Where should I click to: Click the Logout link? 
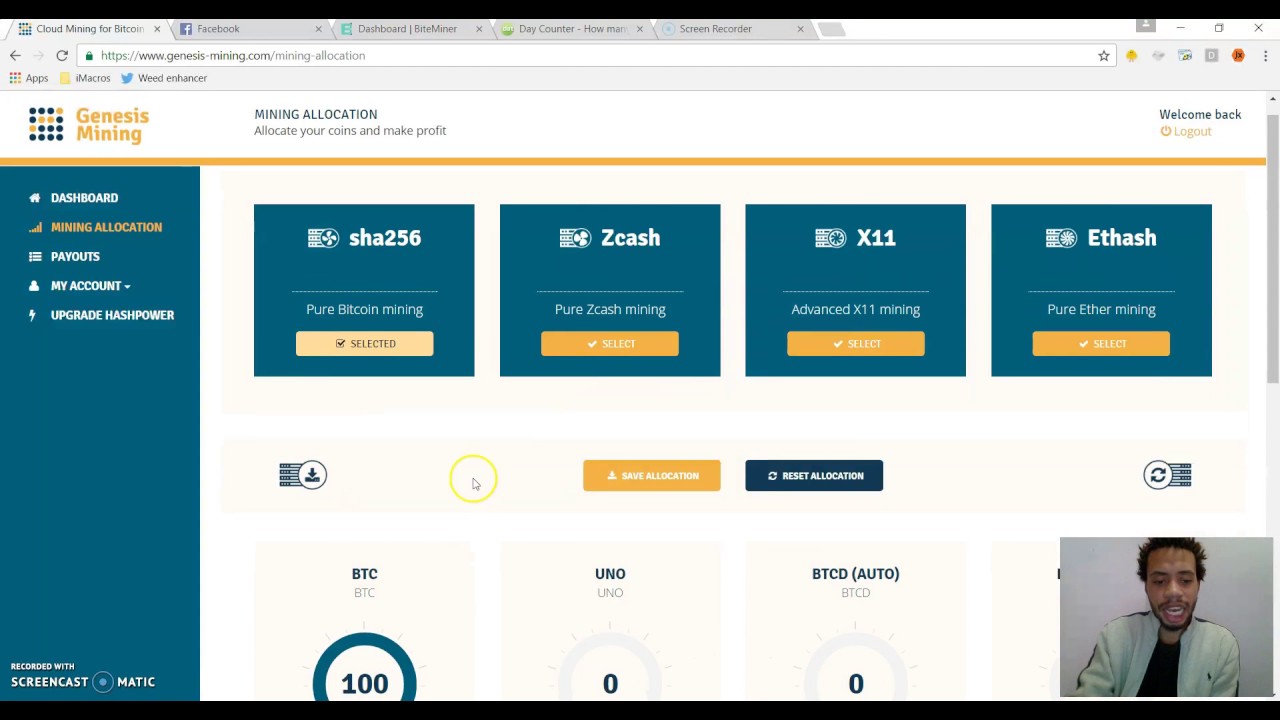(1186, 131)
